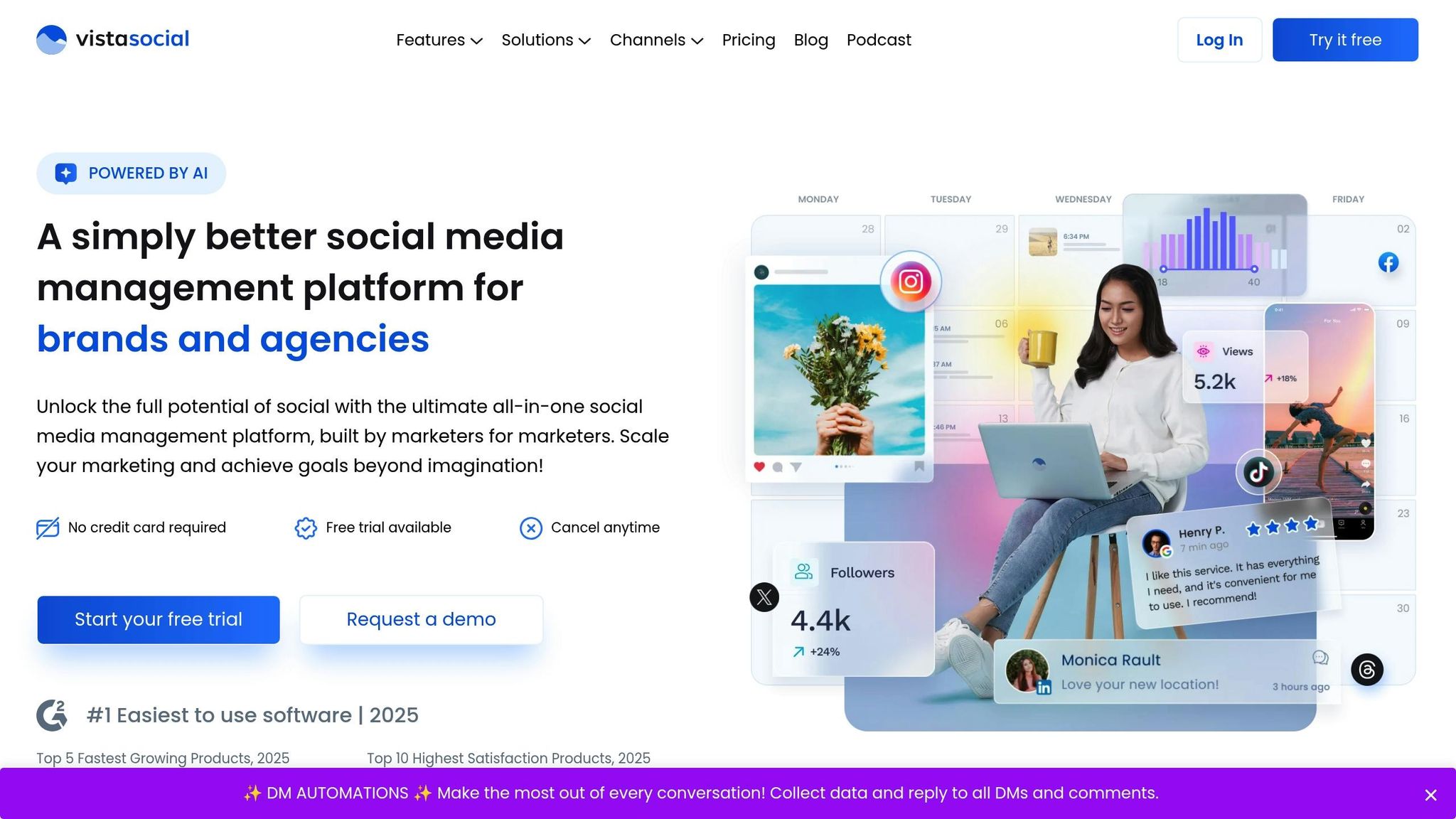Image resolution: width=1456 pixels, height=819 pixels.
Task: Click the Facebook icon on Friday column
Action: (x=1388, y=262)
